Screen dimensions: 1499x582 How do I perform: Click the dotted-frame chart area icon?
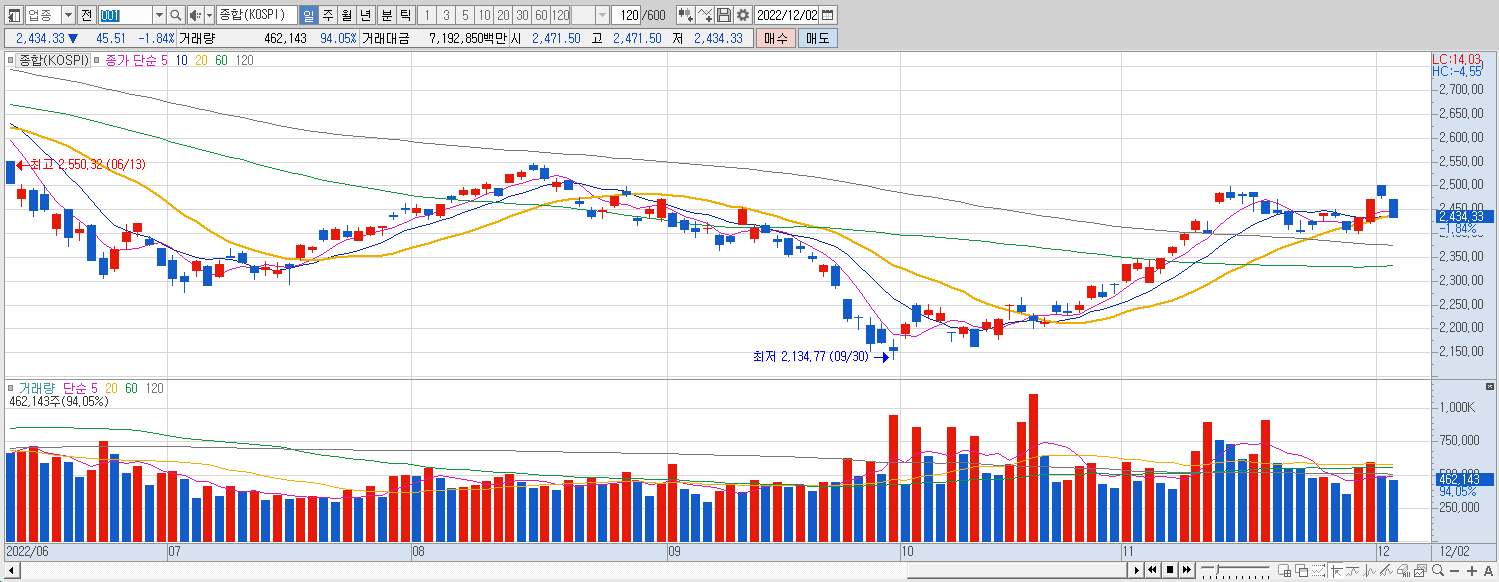pos(1318,570)
